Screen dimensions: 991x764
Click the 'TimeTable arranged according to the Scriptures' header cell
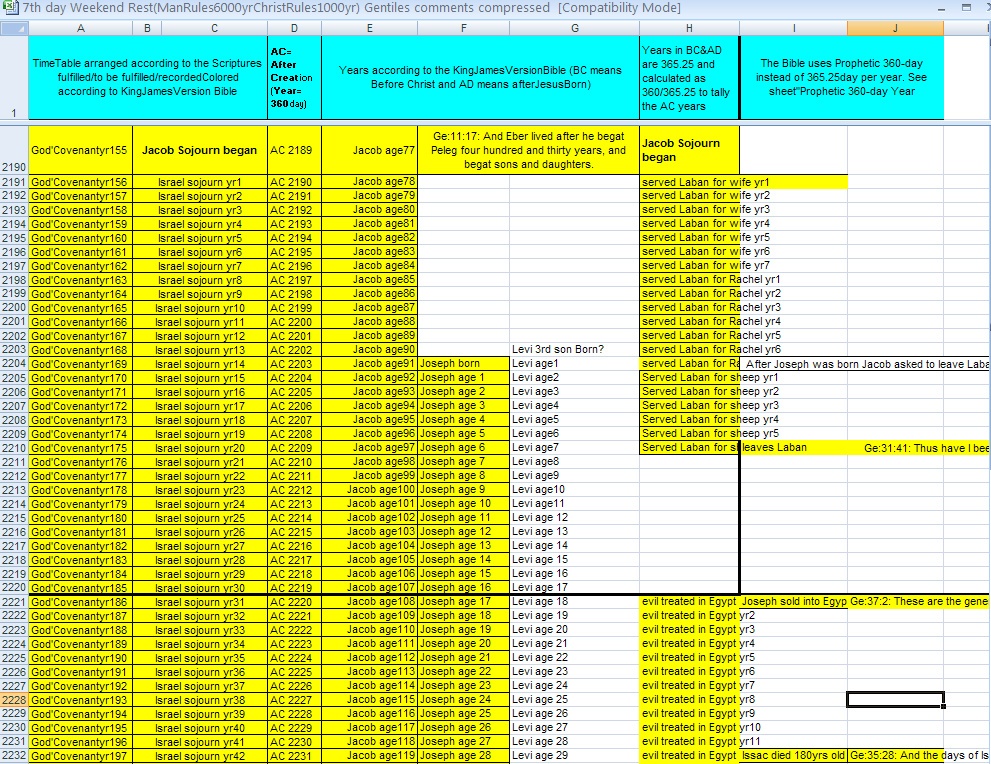point(148,78)
